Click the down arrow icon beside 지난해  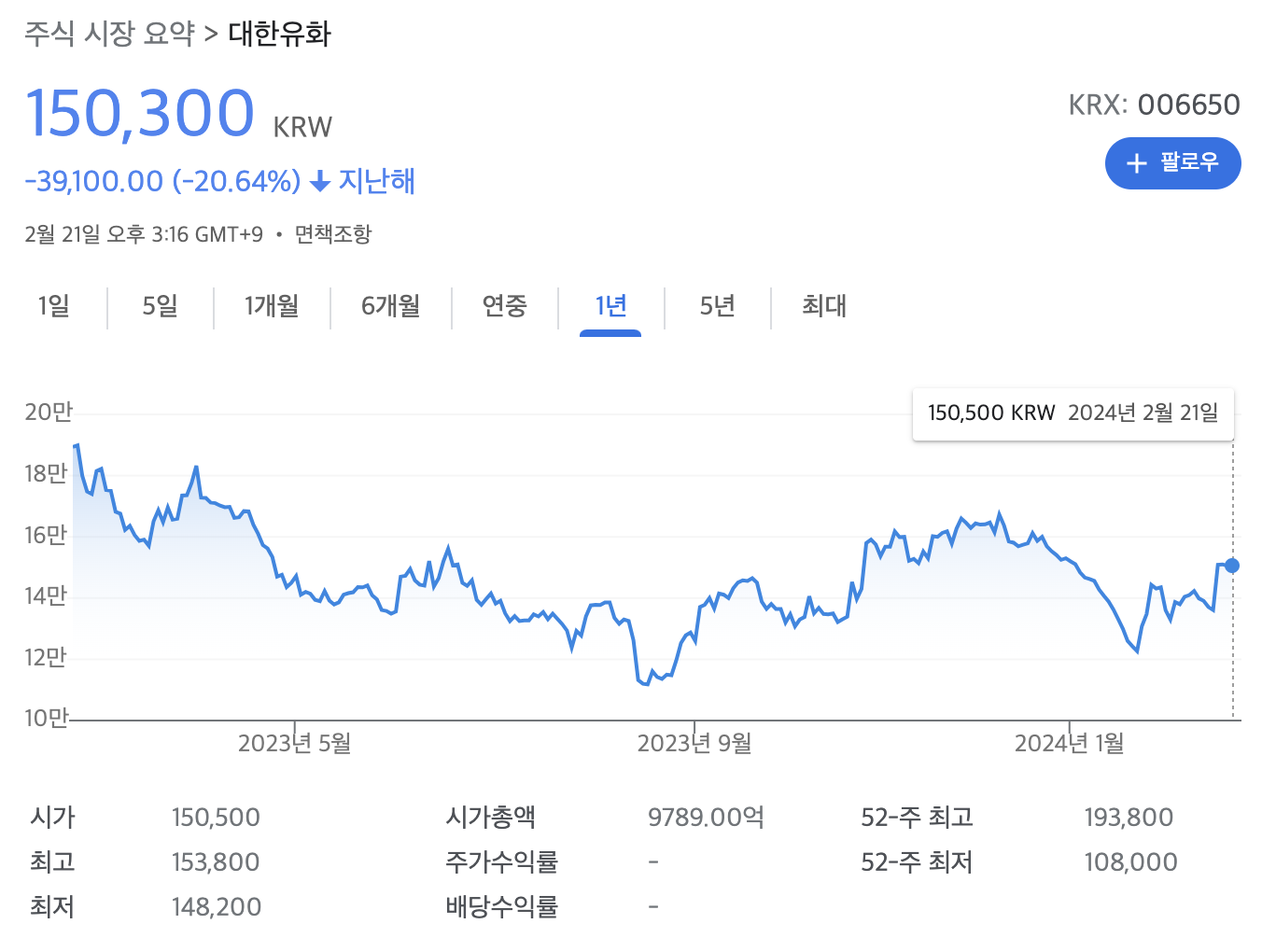(319, 181)
